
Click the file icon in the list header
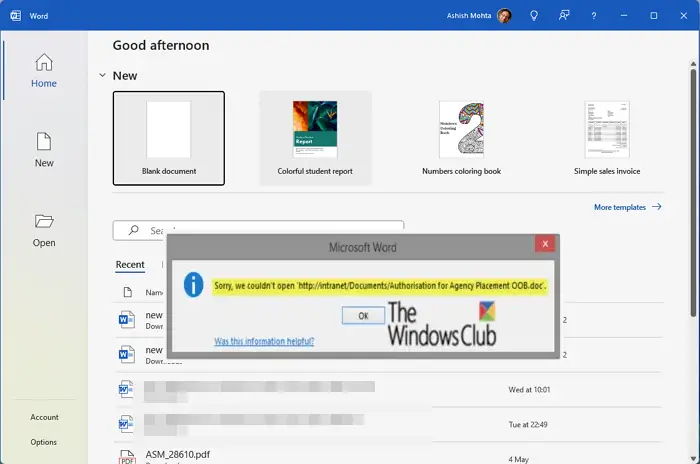coord(128,292)
